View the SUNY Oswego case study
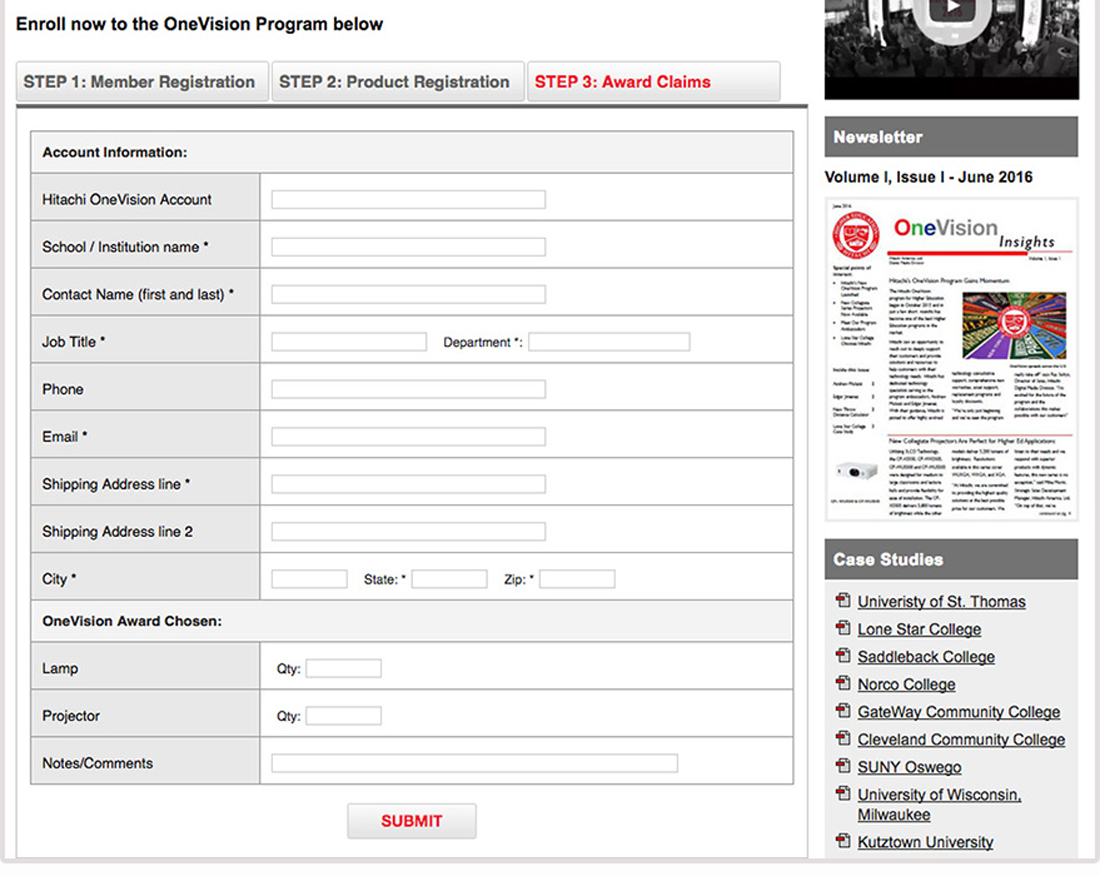This screenshot has width=1100, height=876. click(909, 767)
